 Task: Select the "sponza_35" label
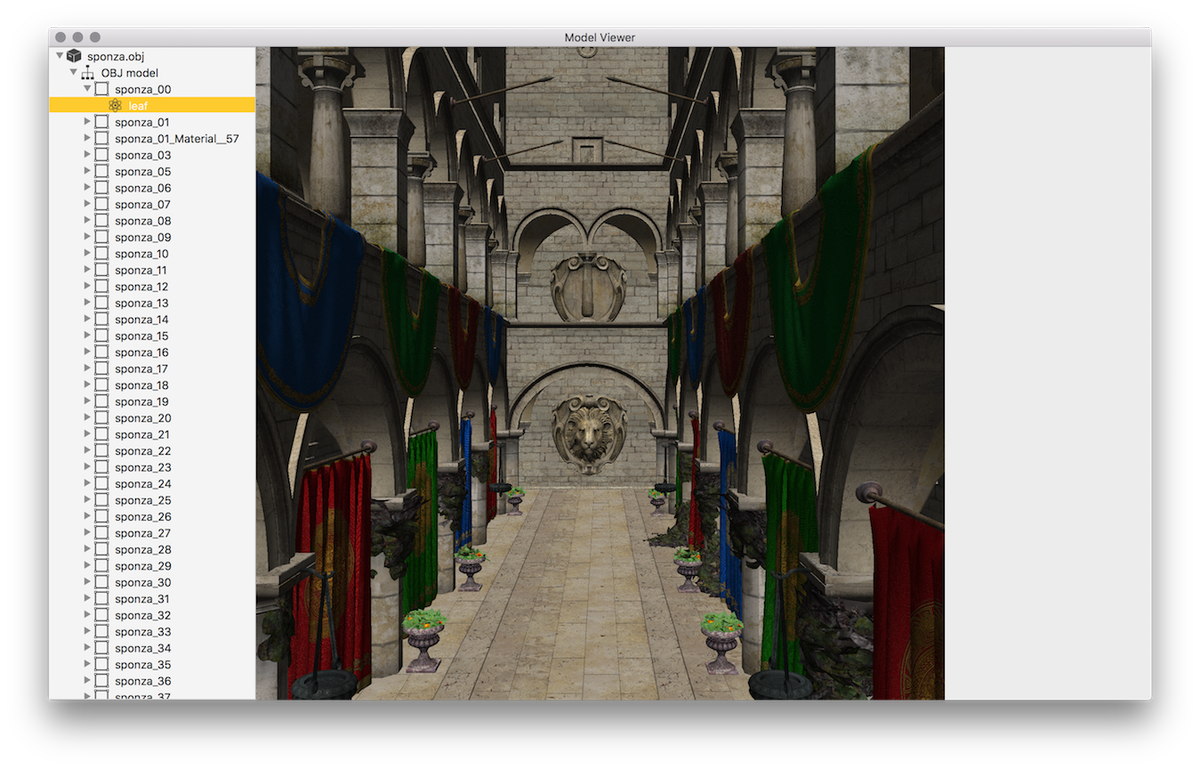click(143, 665)
